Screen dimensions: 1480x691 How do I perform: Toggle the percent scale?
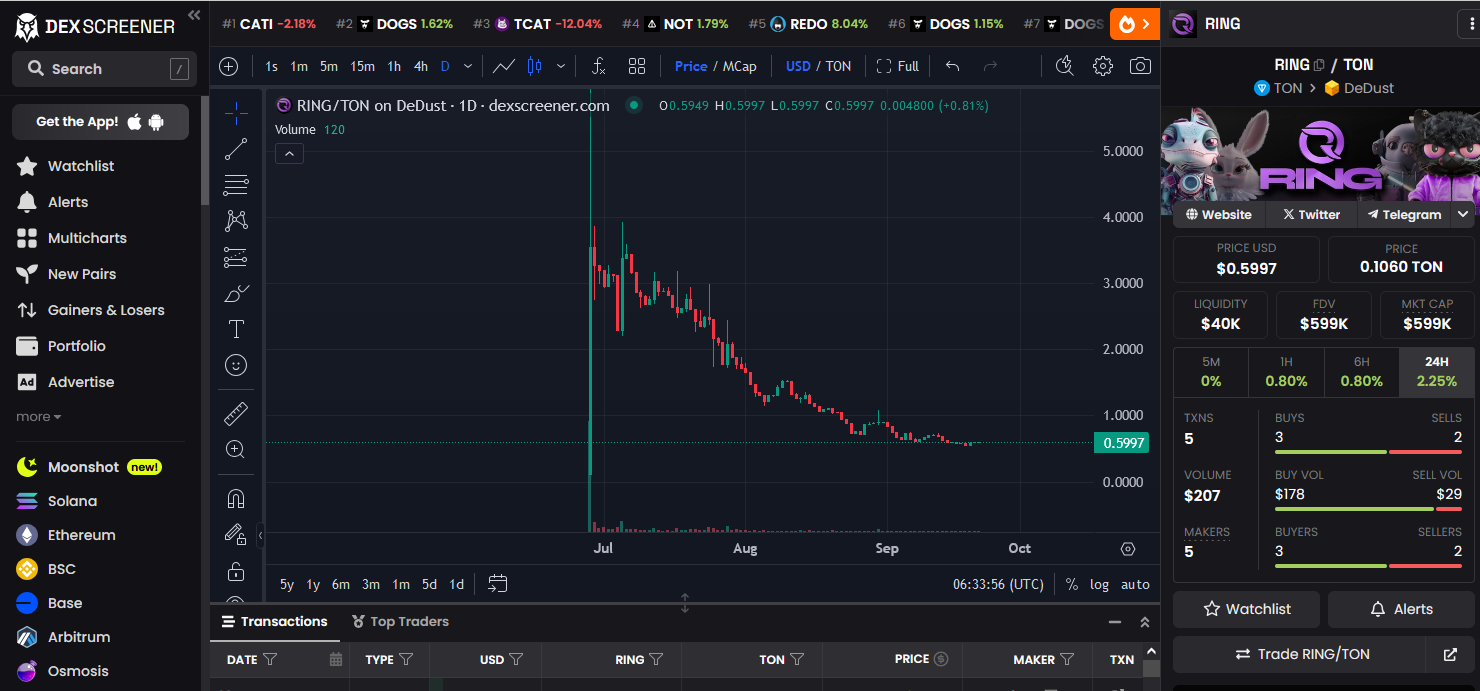(1072, 584)
